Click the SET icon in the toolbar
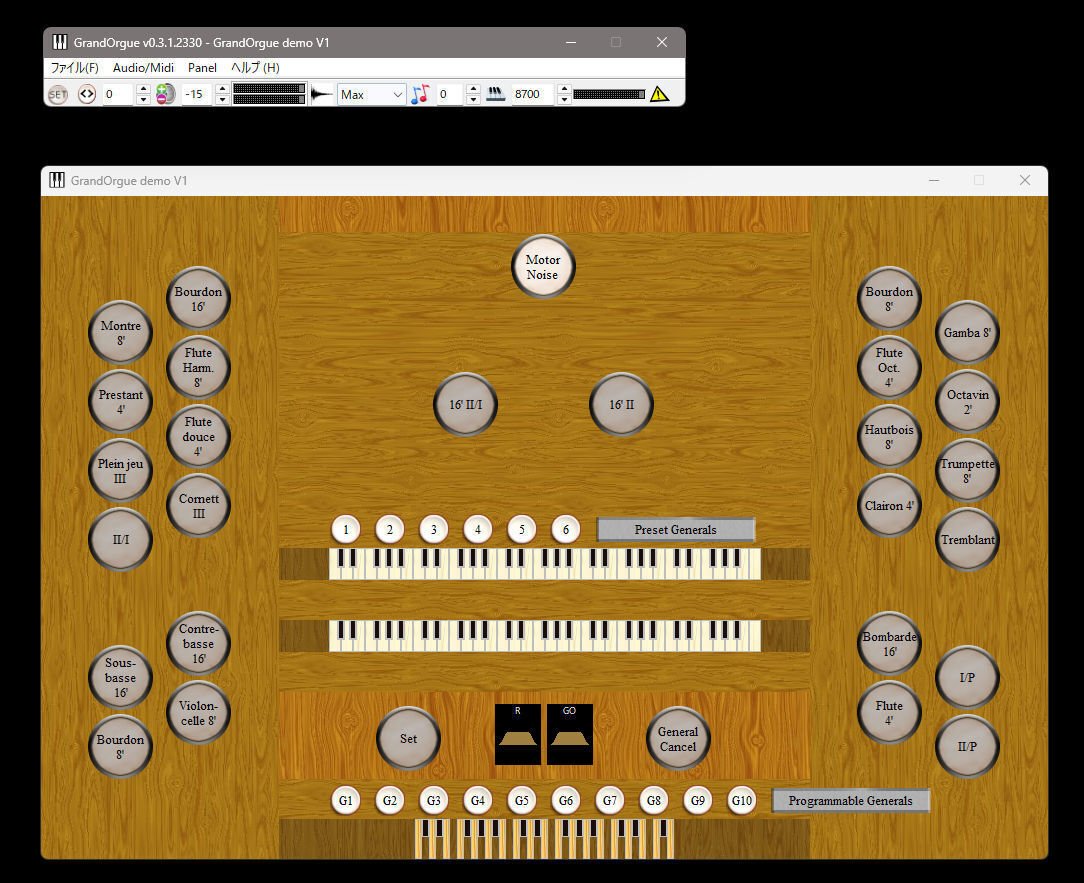The image size is (1084, 883). coord(58,93)
